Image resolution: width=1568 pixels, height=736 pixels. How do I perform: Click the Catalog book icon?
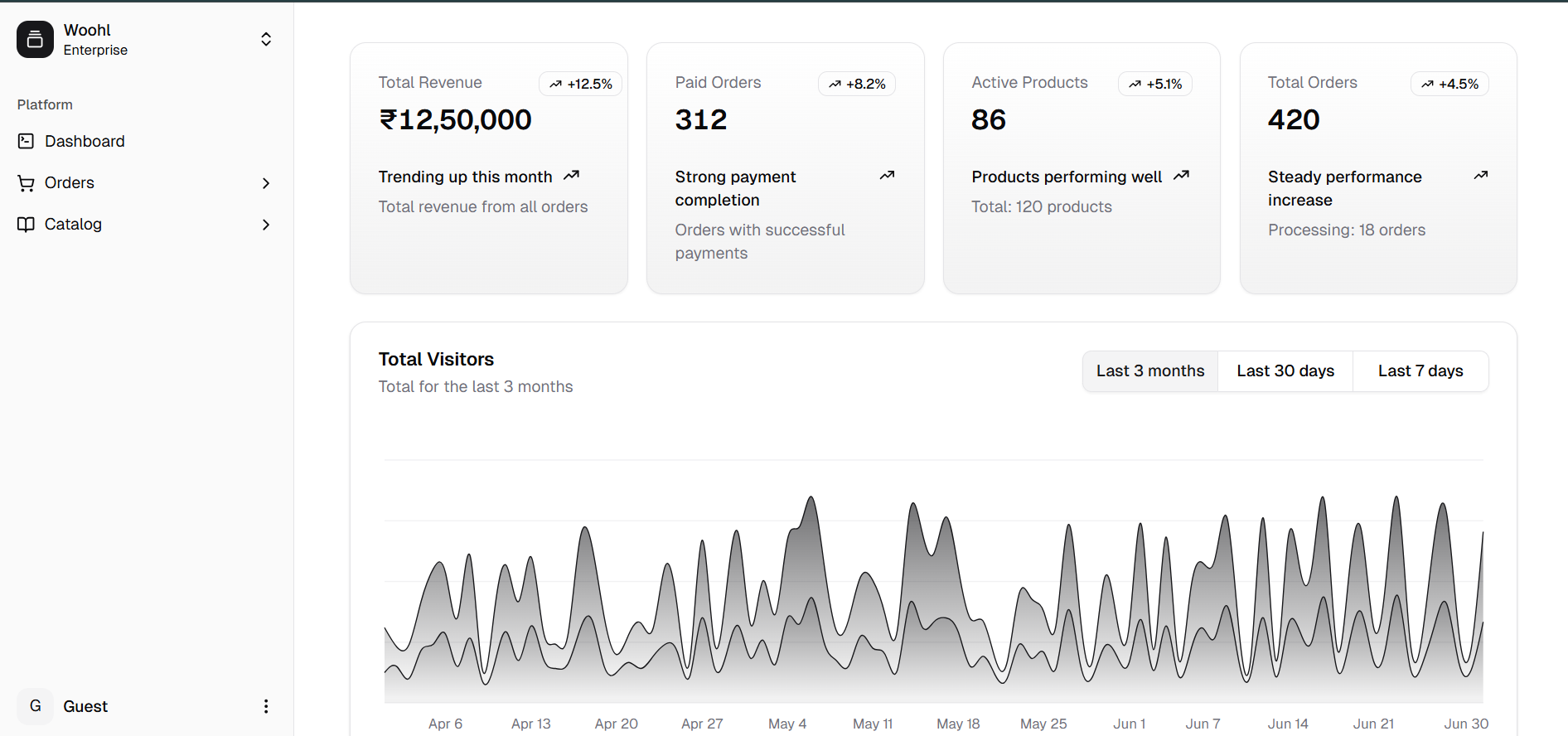[x=26, y=225]
